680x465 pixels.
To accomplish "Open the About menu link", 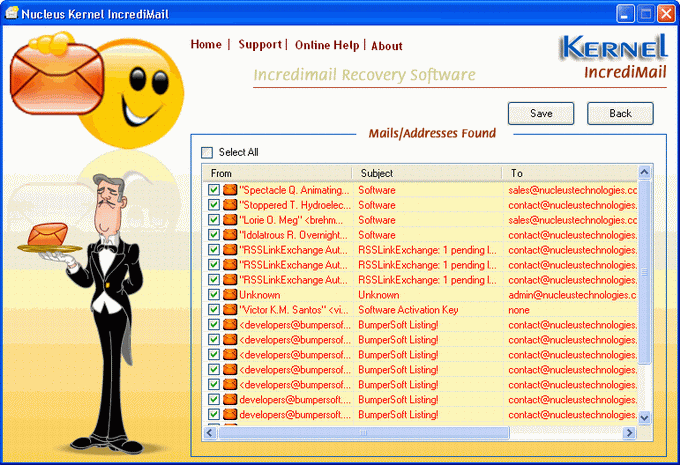I will 387,46.
